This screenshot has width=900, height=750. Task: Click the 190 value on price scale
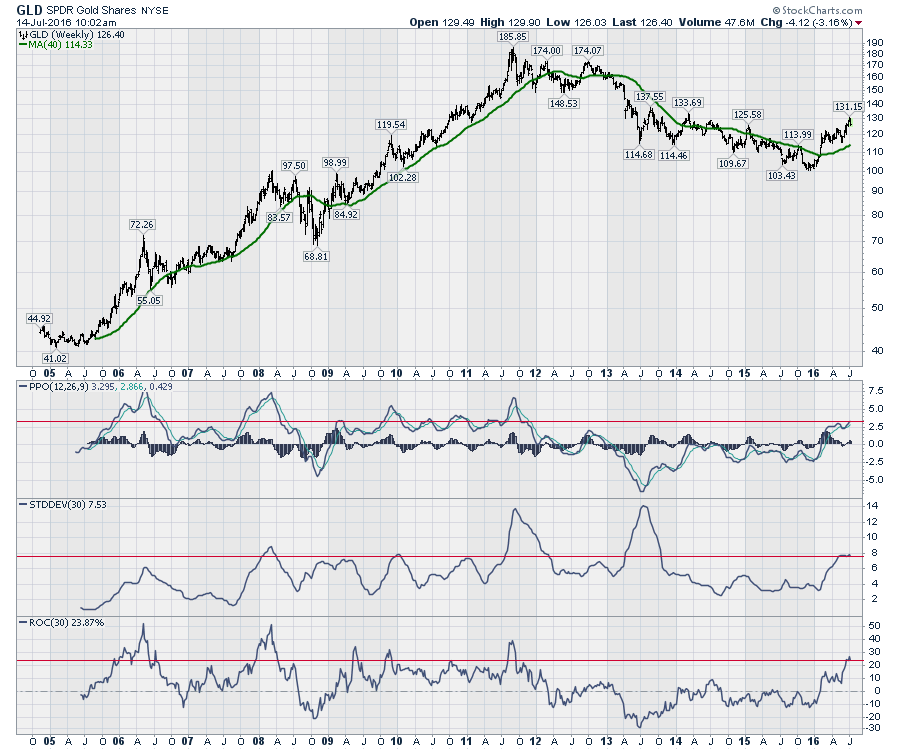click(875, 42)
